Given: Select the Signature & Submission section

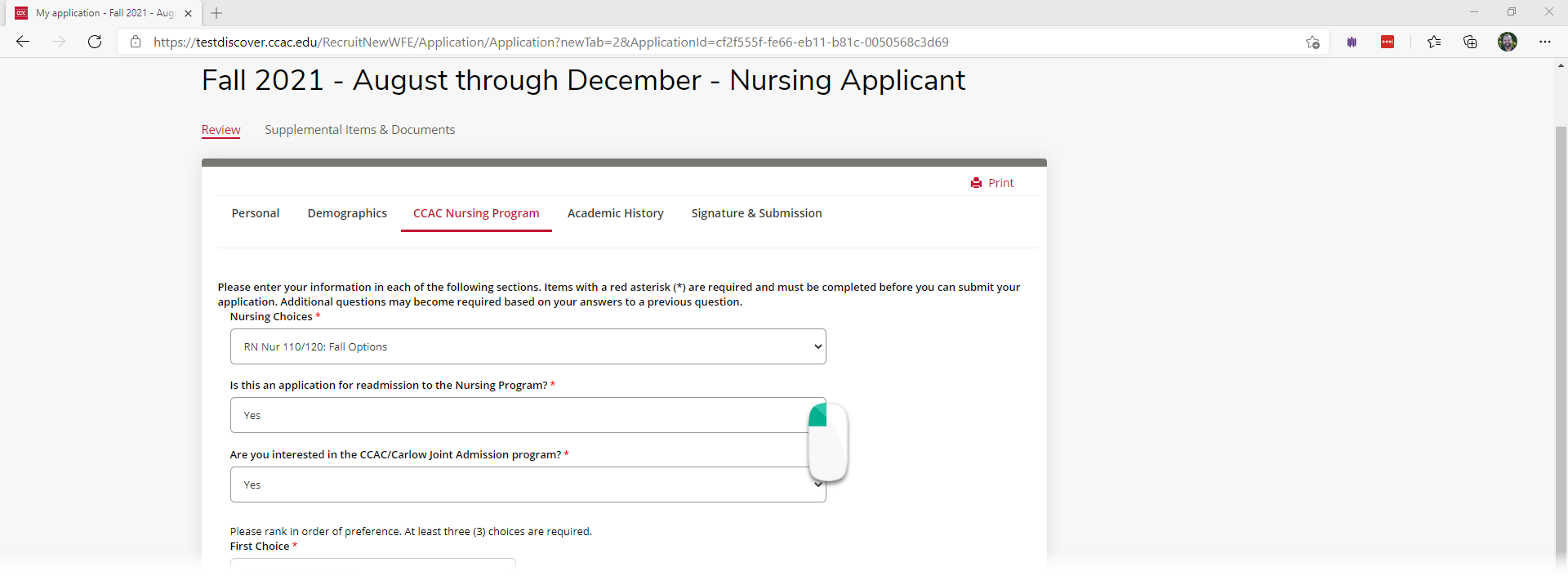Looking at the screenshot, I should click(x=756, y=213).
